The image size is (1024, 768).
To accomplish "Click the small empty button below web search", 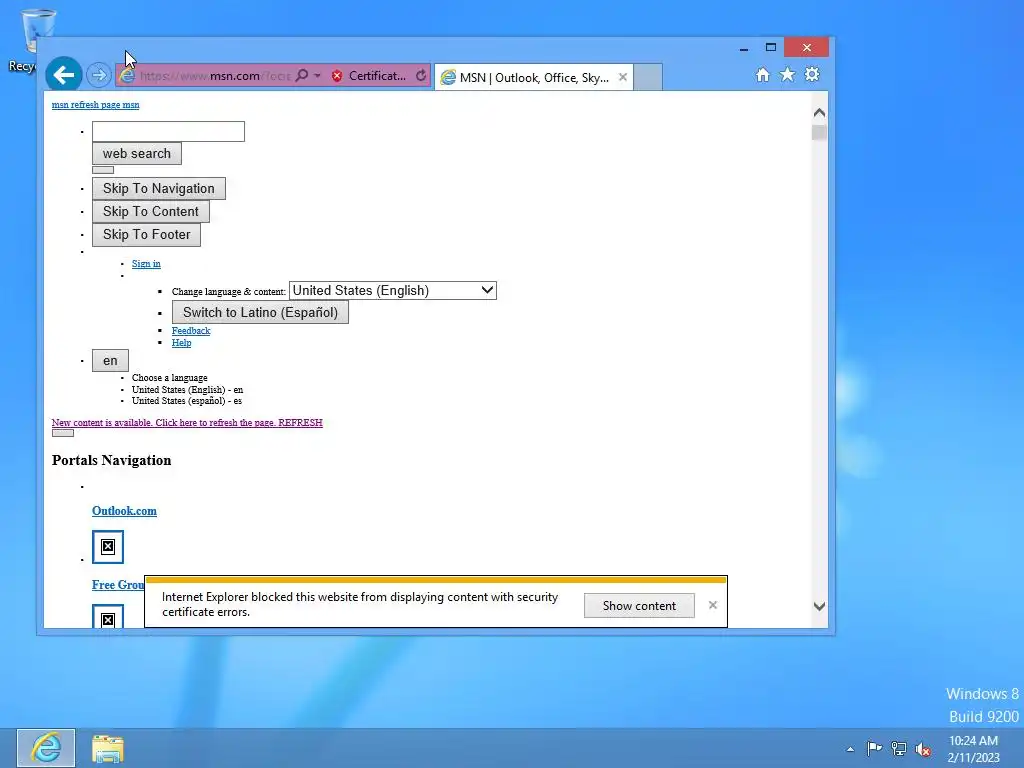I will pyautogui.click(x=103, y=170).
